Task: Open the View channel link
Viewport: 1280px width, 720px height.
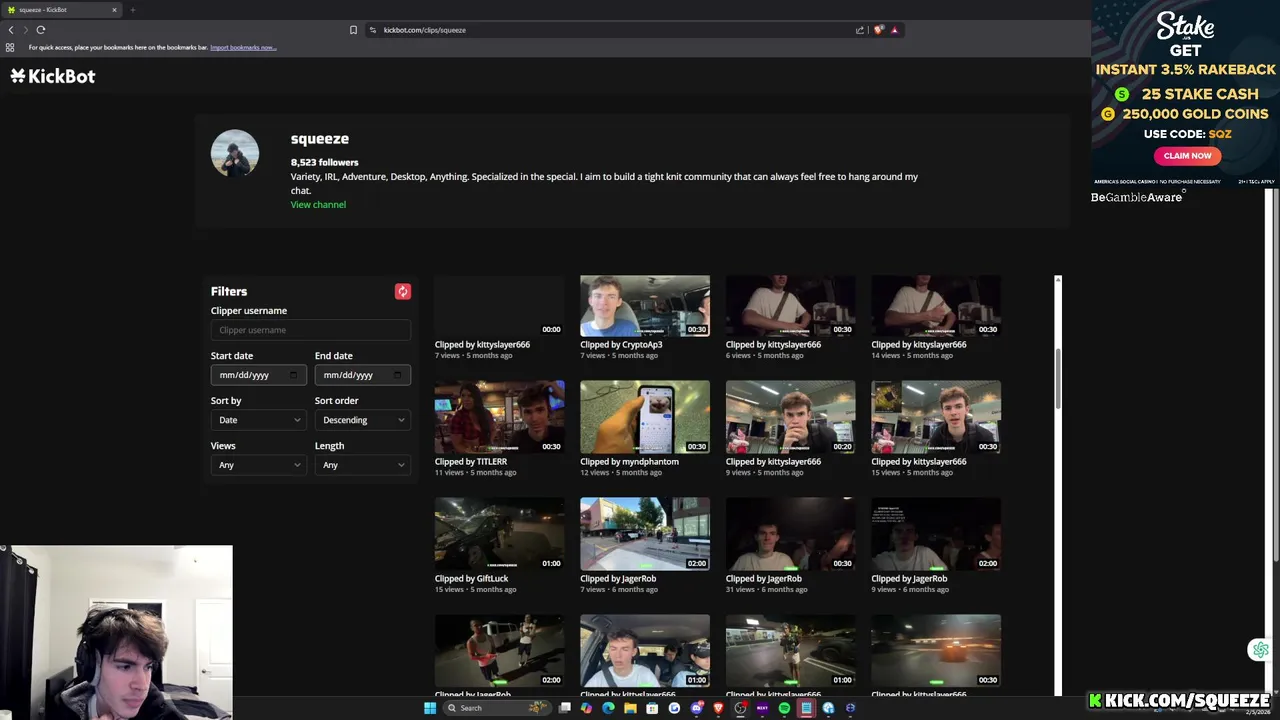Action: tap(318, 204)
